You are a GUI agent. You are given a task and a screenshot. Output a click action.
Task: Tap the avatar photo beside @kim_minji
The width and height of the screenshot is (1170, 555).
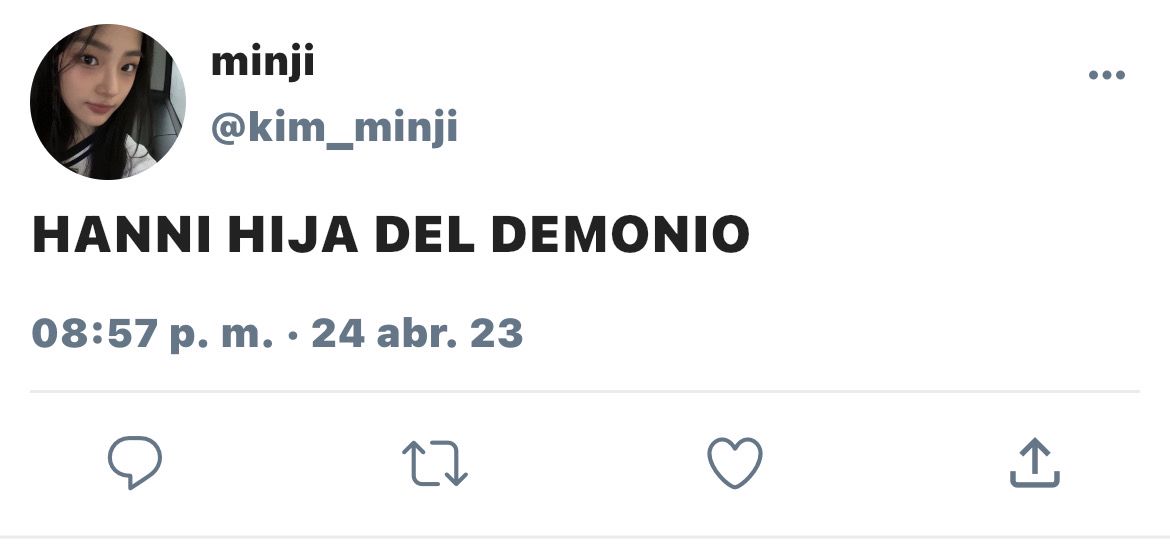[107, 102]
